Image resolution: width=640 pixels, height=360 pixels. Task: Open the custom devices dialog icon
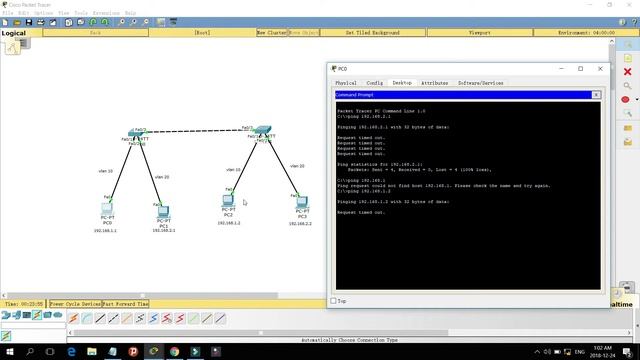coord(173,22)
